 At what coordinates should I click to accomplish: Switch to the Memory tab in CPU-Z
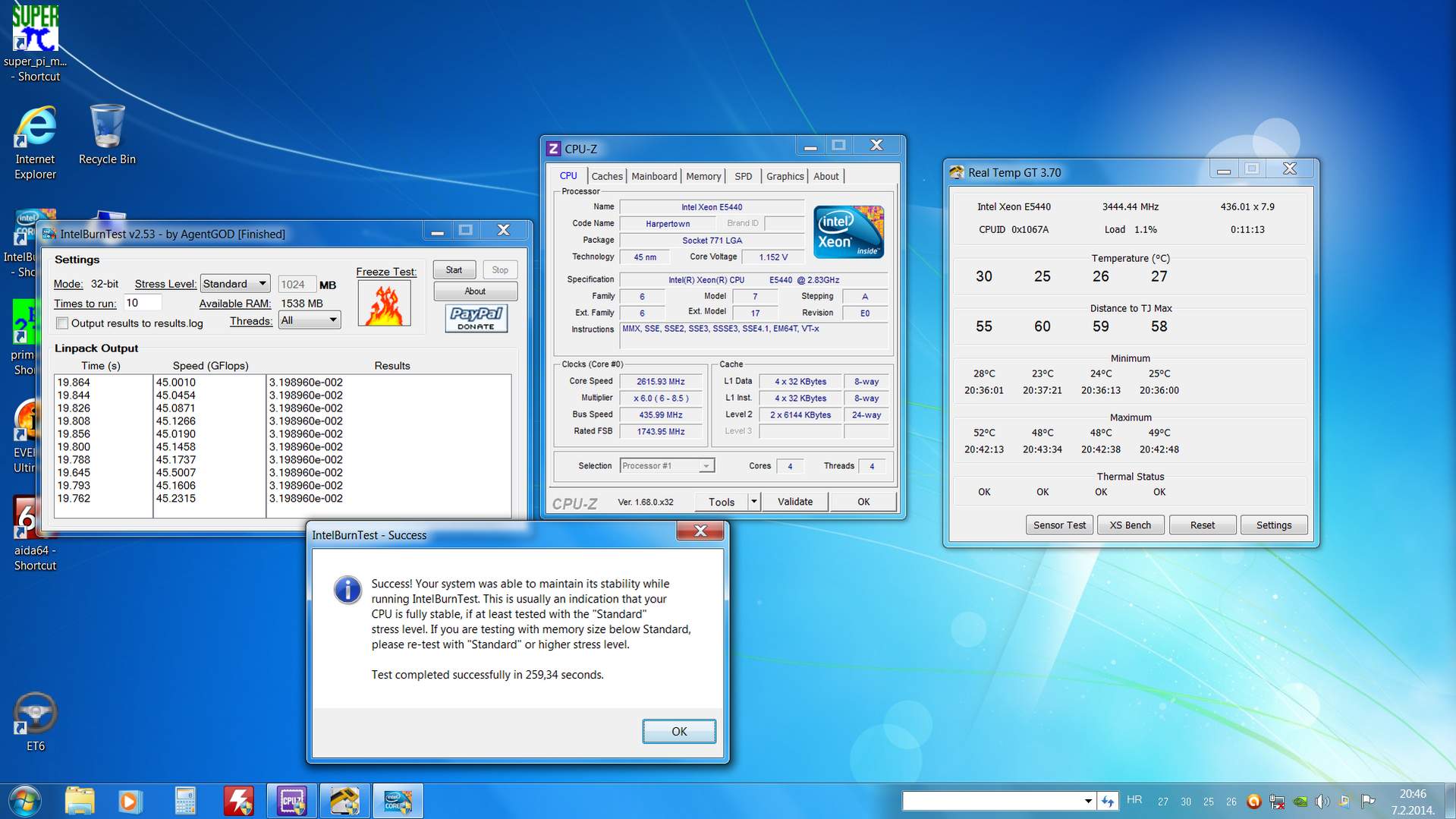703,176
